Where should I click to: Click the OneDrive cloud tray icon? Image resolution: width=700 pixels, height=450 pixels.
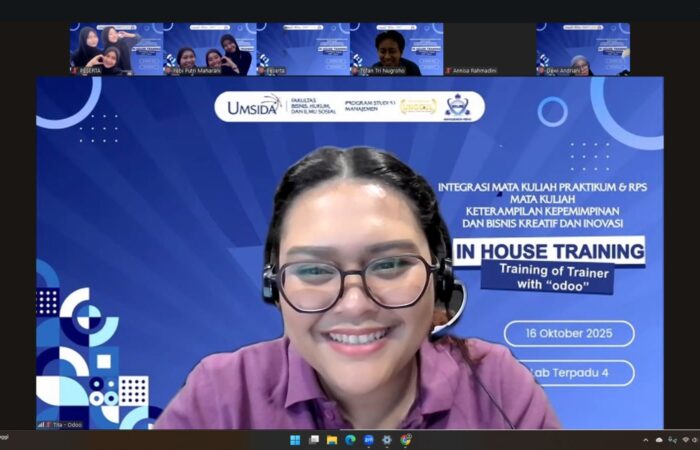(x=659, y=440)
